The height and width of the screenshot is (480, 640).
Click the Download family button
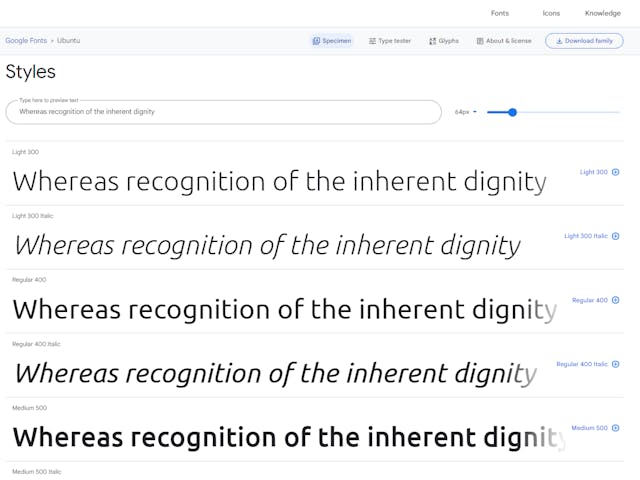click(x=584, y=41)
